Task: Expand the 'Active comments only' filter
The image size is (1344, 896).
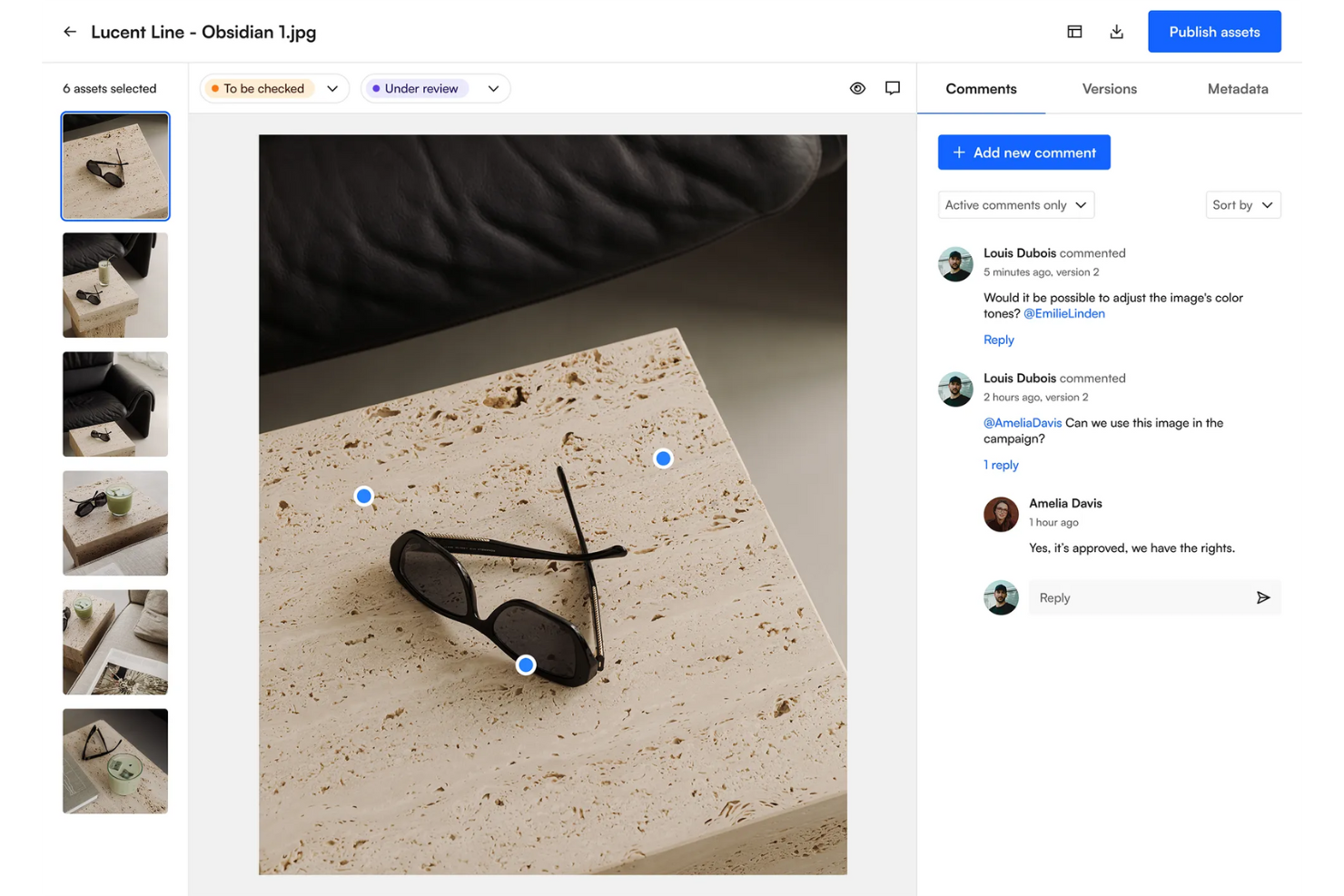Action: click(1015, 205)
